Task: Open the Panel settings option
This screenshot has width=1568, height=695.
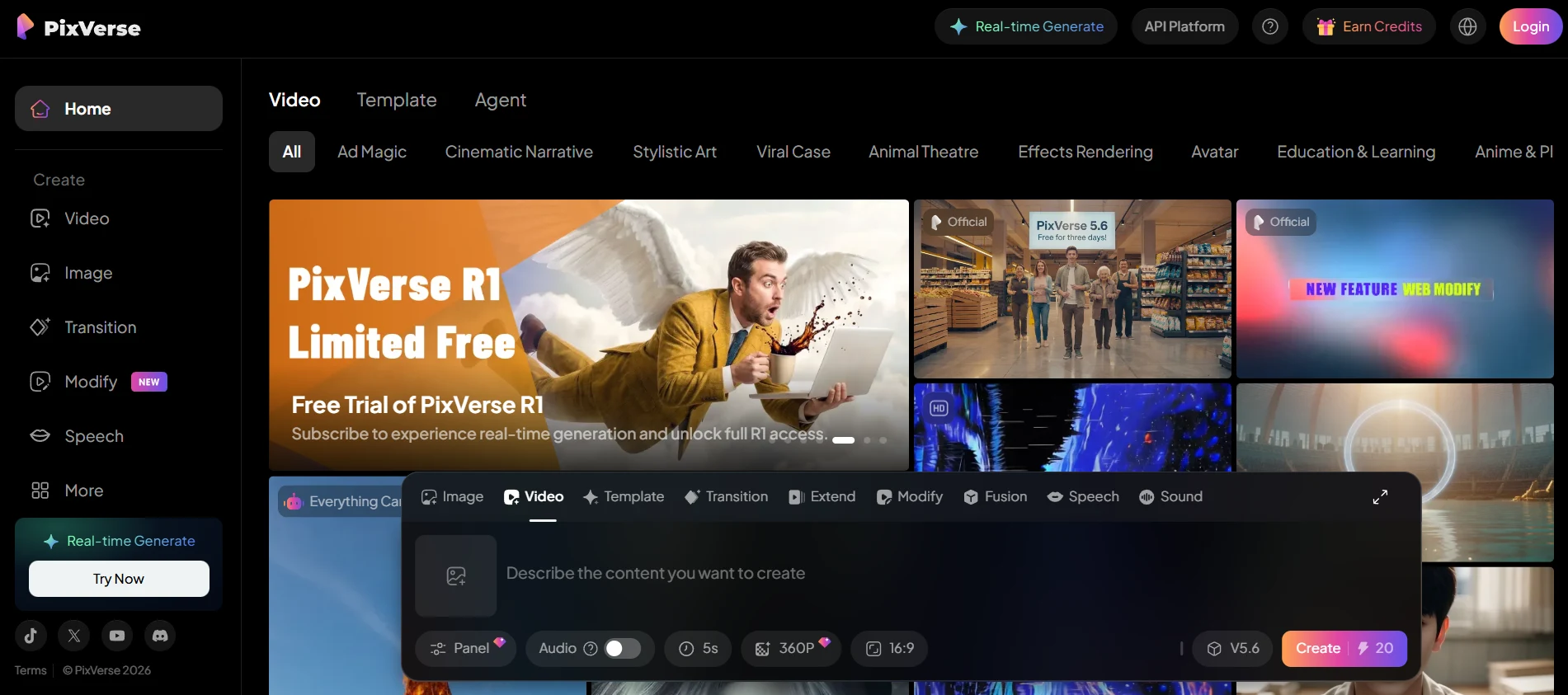Action: click(x=465, y=649)
